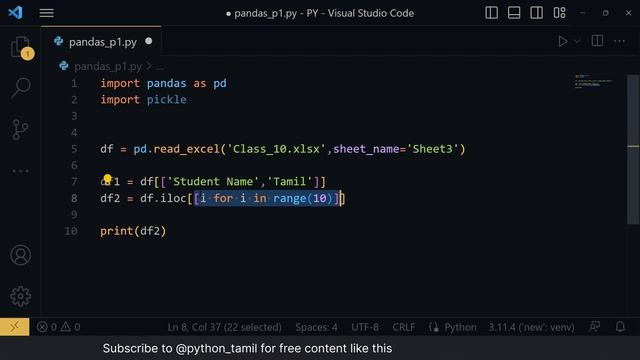Open the Search view in activity bar
The image size is (640, 360).
[x=20, y=87]
